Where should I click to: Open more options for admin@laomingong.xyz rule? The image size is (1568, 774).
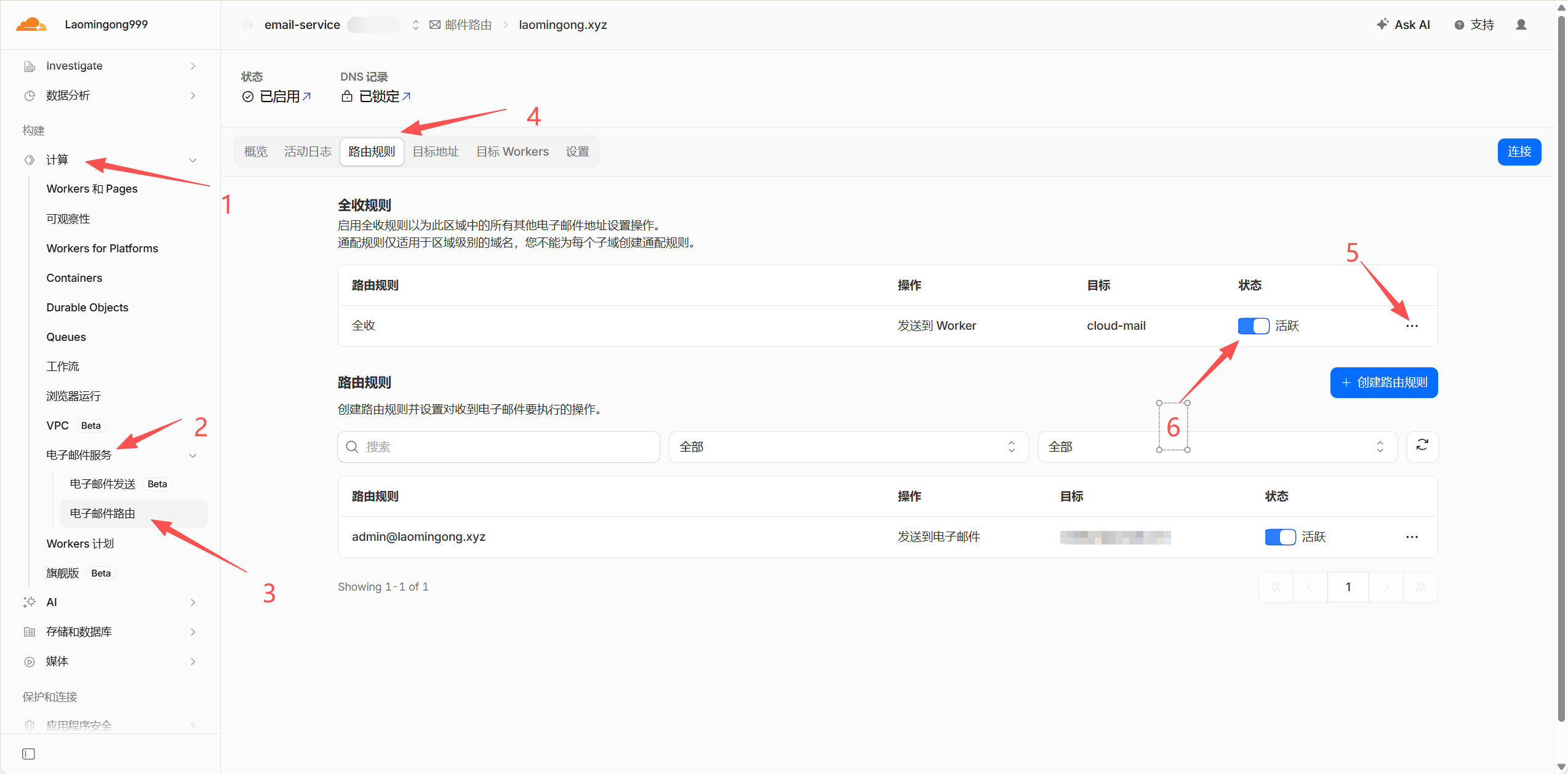(x=1412, y=537)
